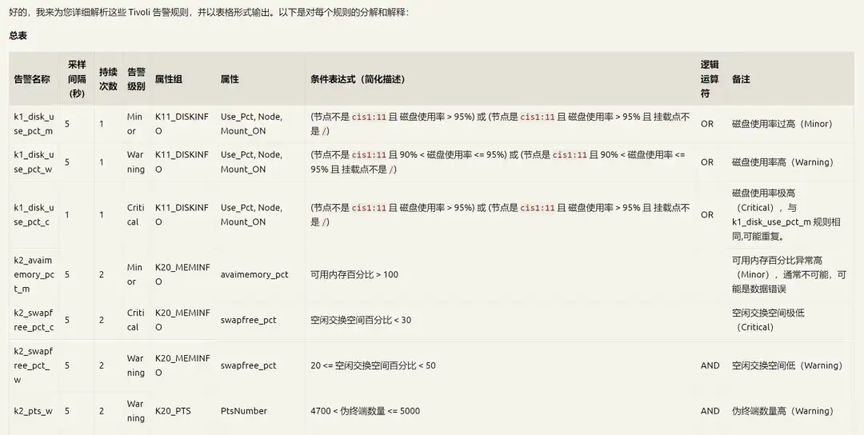864x435 pixels.
Task: Click the remark 可用内存百分比异常高（Minor）
Action: pyautogui.click(x=789, y=275)
